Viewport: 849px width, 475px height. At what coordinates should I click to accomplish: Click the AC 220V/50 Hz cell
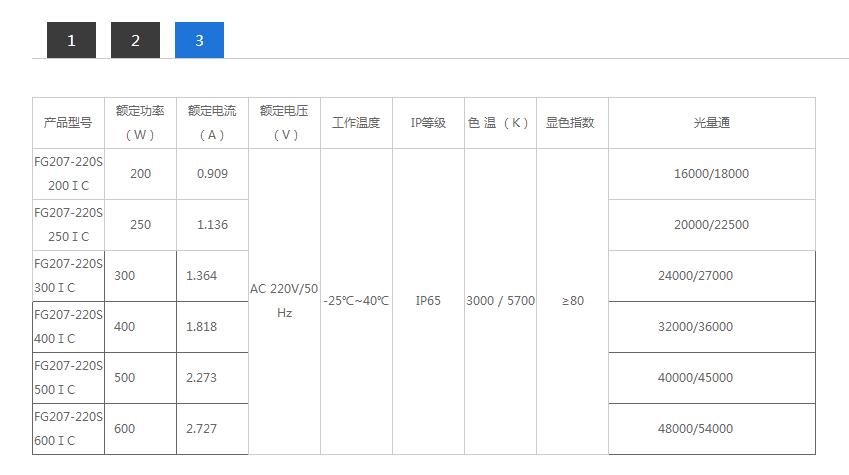click(x=284, y=301)
